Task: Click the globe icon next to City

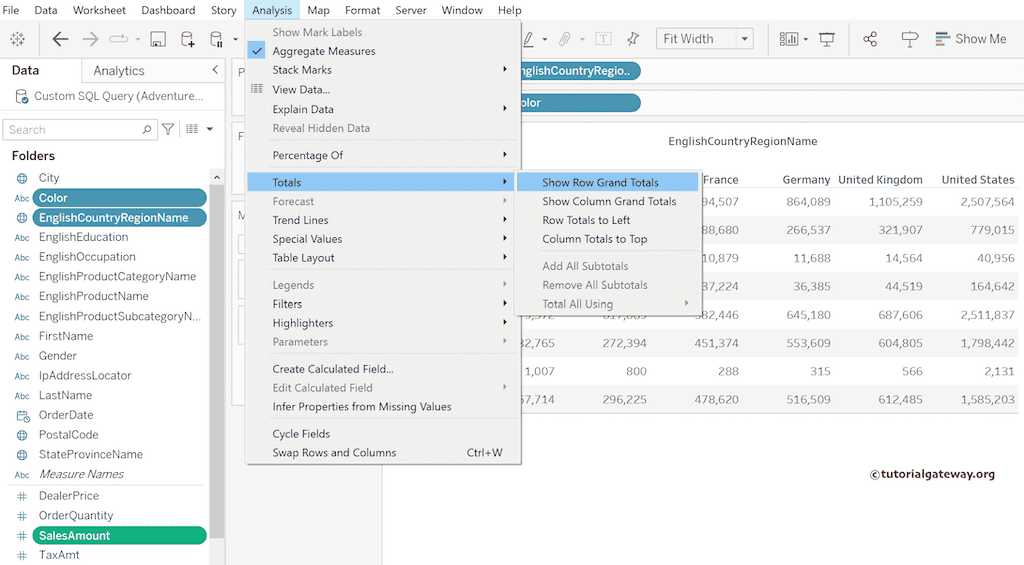Action: (x=22, y=178)
